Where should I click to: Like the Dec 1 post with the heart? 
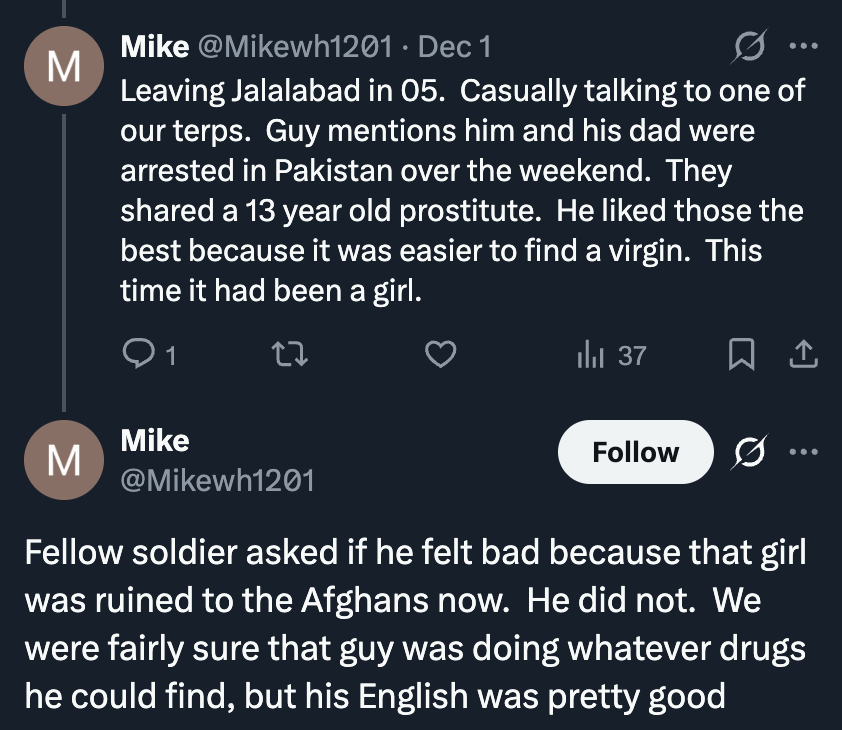[x=442, y=355]
